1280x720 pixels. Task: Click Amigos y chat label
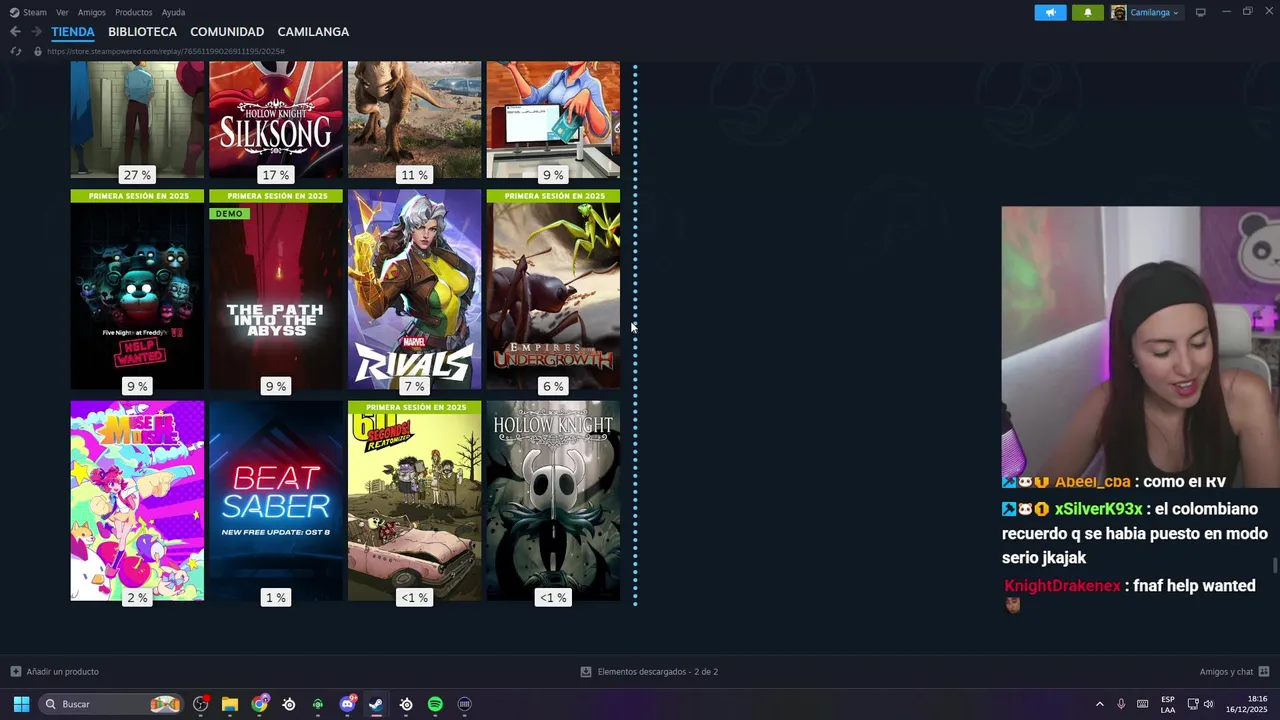[x=1226, y=672]
